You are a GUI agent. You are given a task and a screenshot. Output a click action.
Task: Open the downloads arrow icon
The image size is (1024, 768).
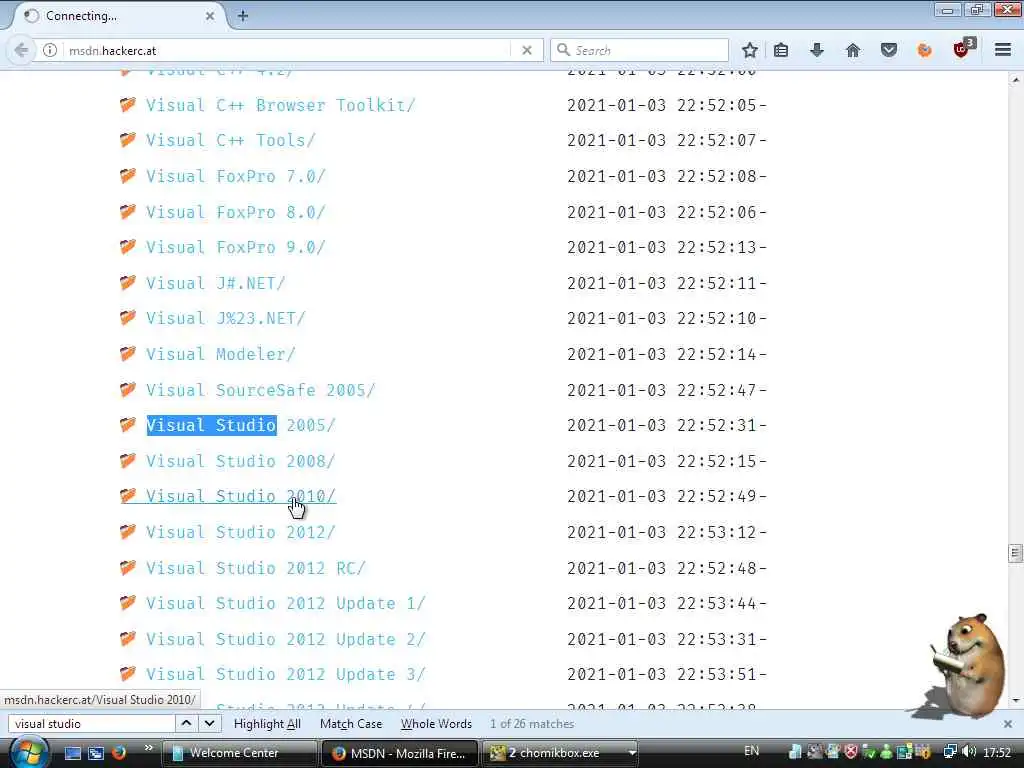(816, 50)
